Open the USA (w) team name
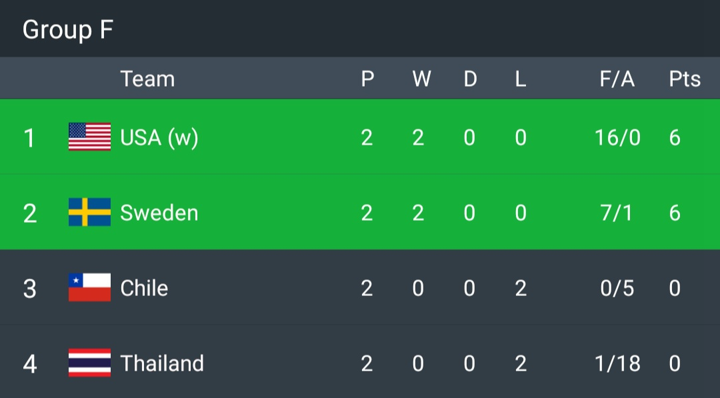Screen dimensions: 720x398 [159, 138]
